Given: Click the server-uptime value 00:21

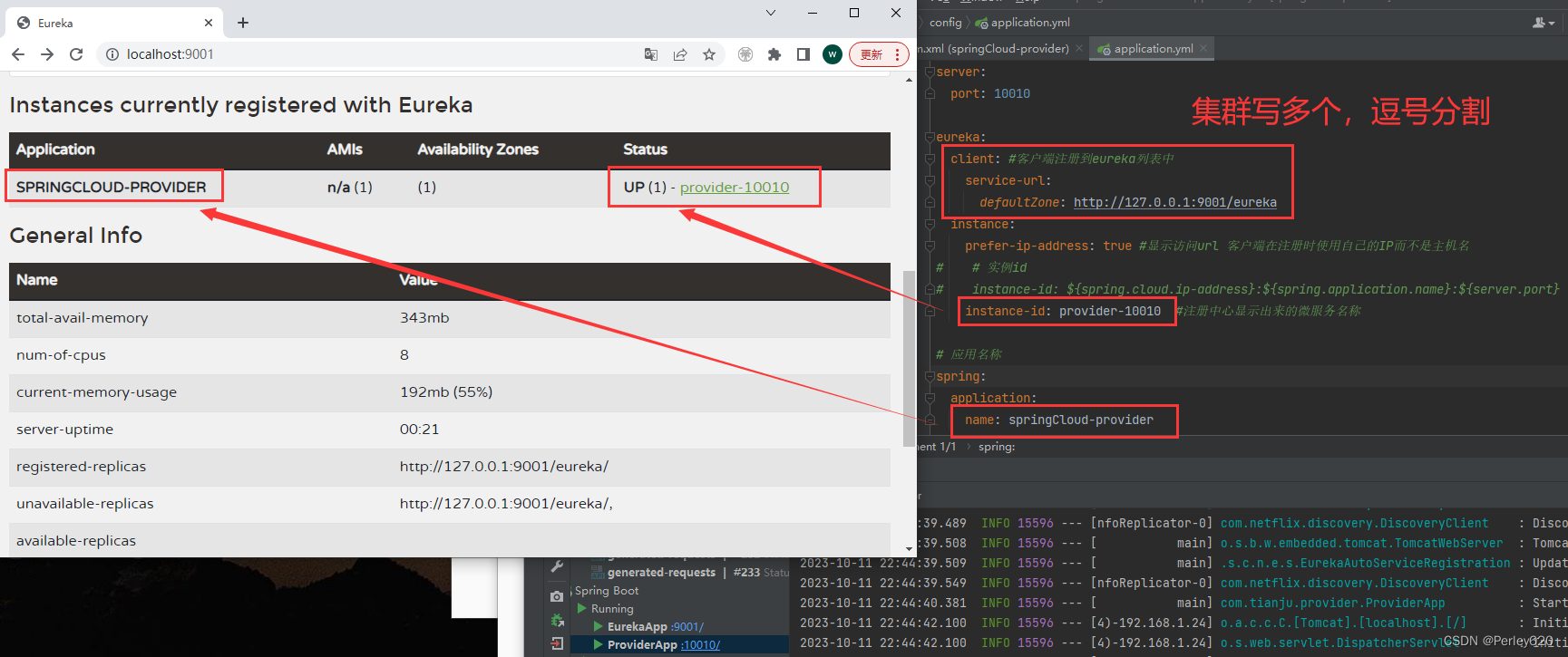Looking at the screenshot, I should pos(419,430).
